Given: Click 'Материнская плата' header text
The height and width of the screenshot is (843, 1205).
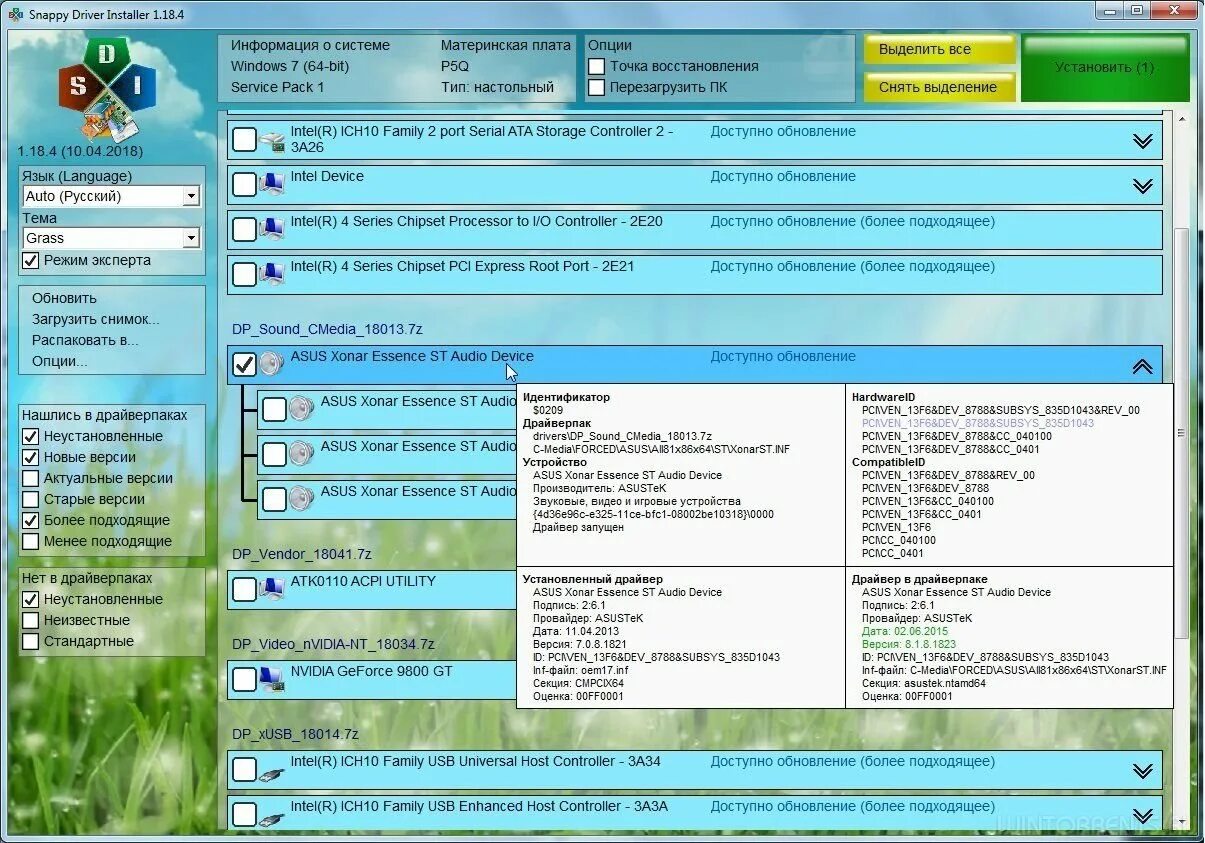Looking at the screenshot, I should point(506,45).
